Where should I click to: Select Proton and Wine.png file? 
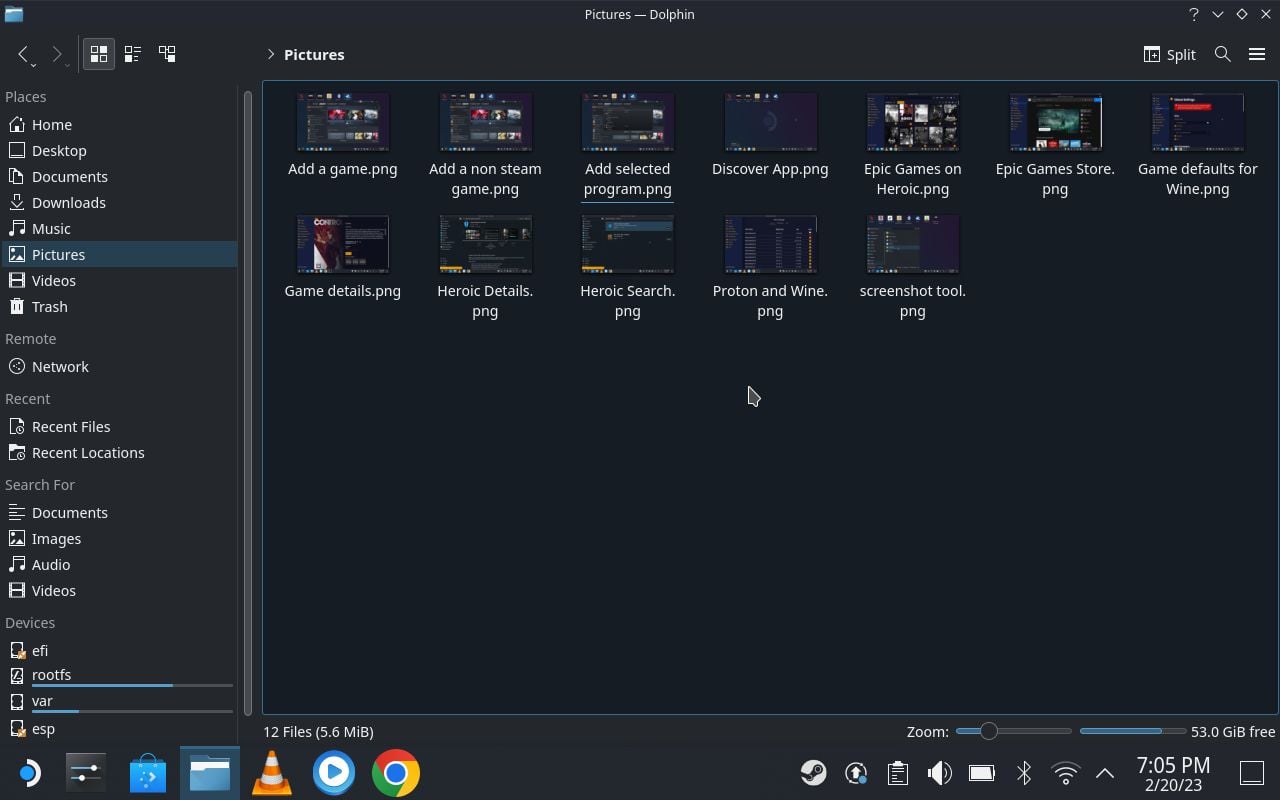(770, 268)
